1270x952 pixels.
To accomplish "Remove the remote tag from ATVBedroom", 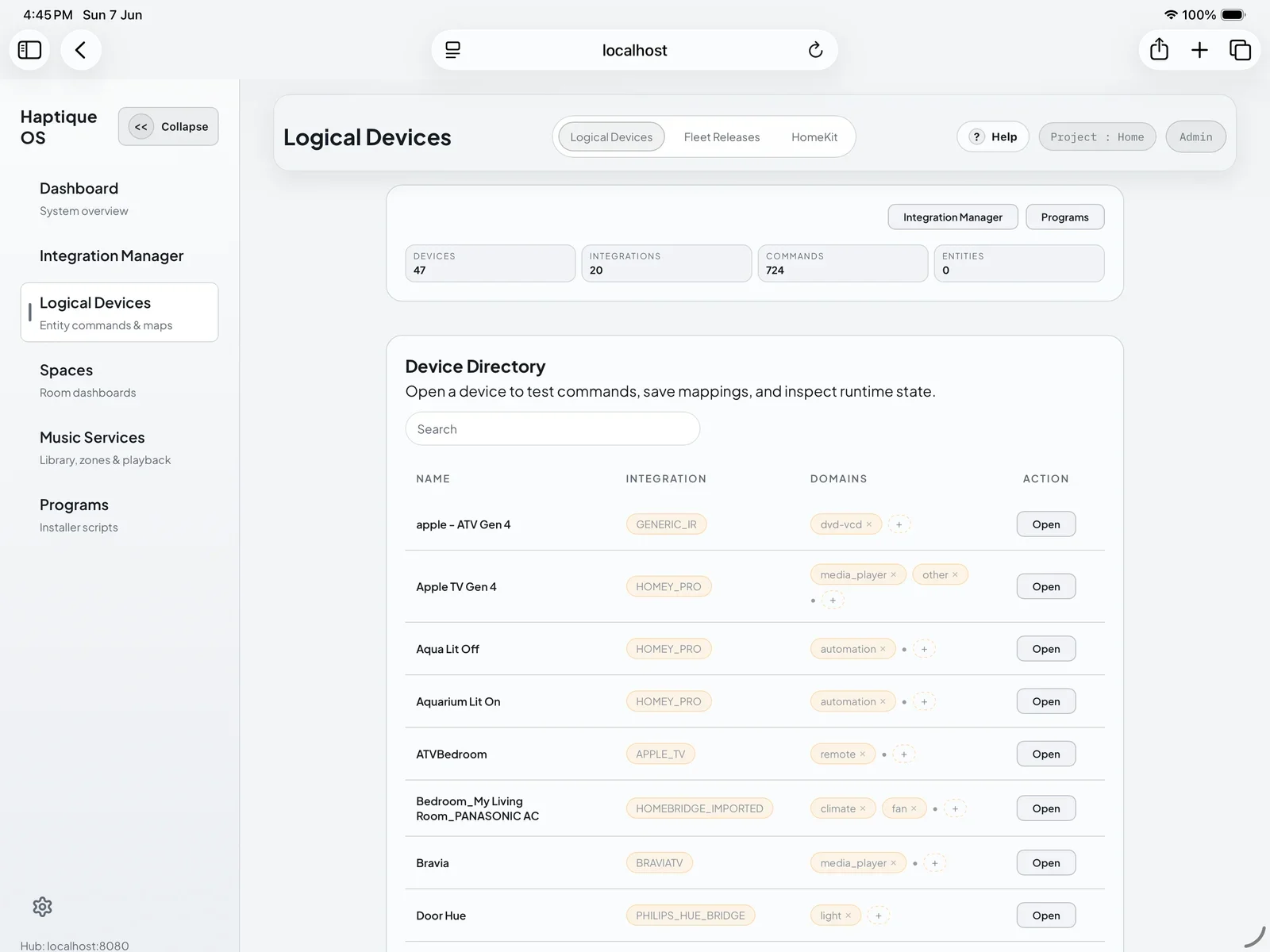I will [863, 754].
